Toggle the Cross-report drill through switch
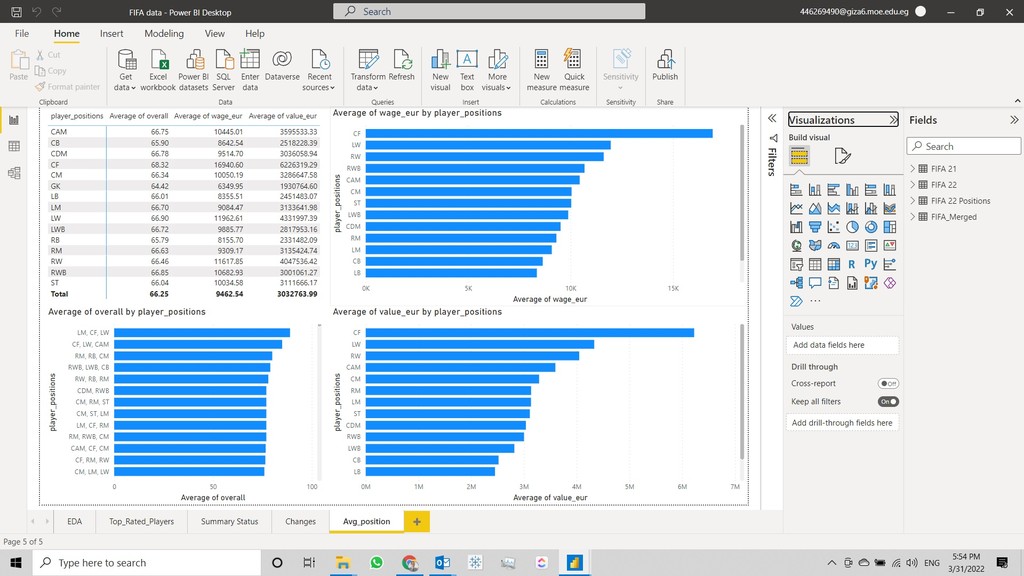Viewport: 1024px width, 576px height. (888, 383)
